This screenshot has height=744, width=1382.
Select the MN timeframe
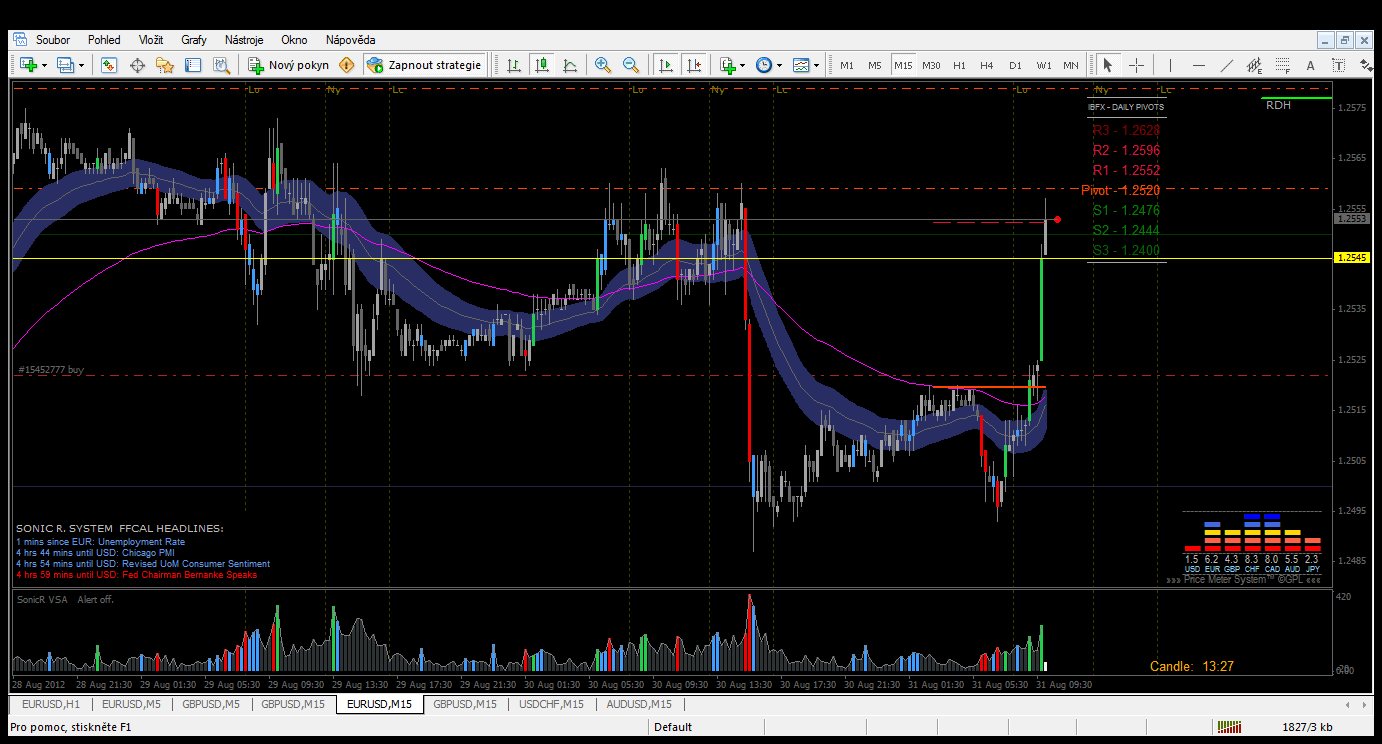(1071, 65)
